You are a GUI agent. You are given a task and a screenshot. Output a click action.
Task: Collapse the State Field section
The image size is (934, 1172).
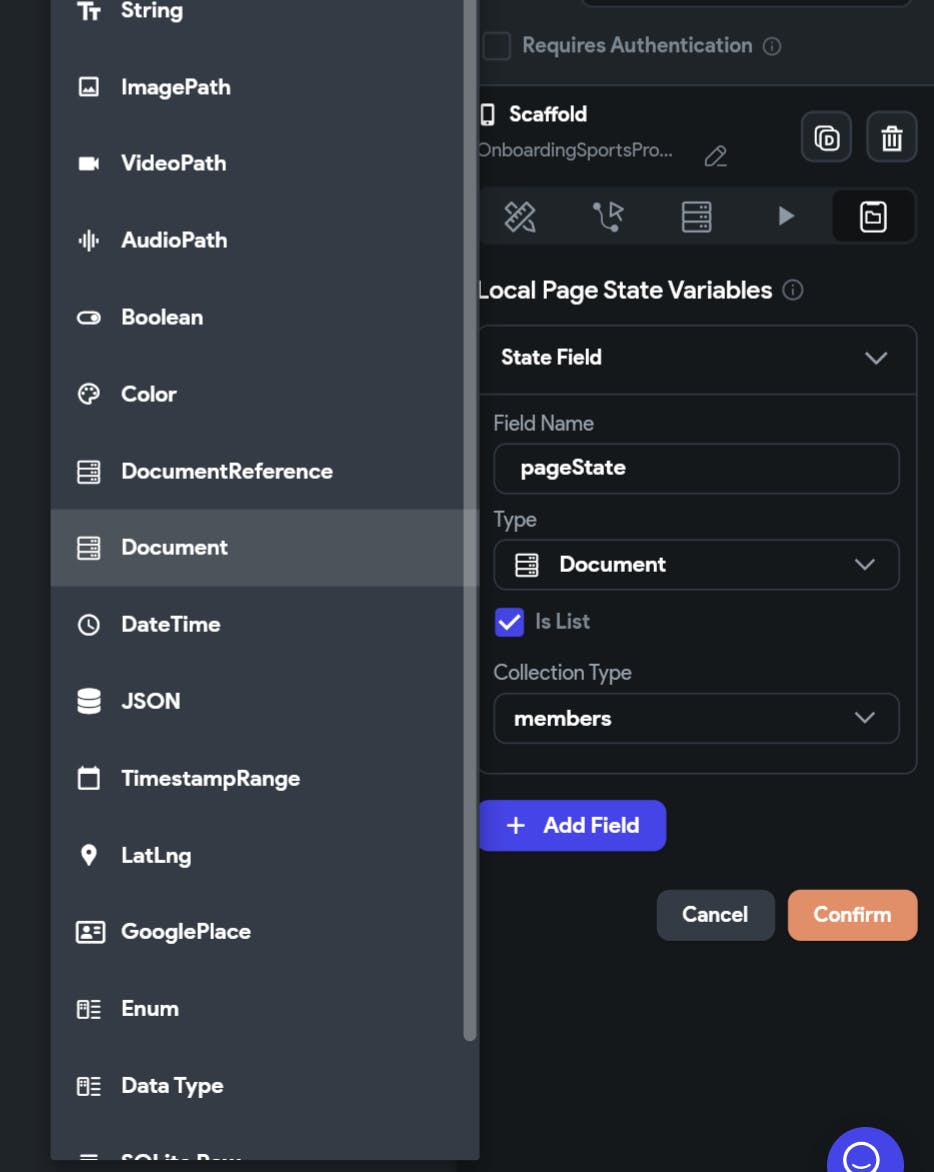point(875,358)
